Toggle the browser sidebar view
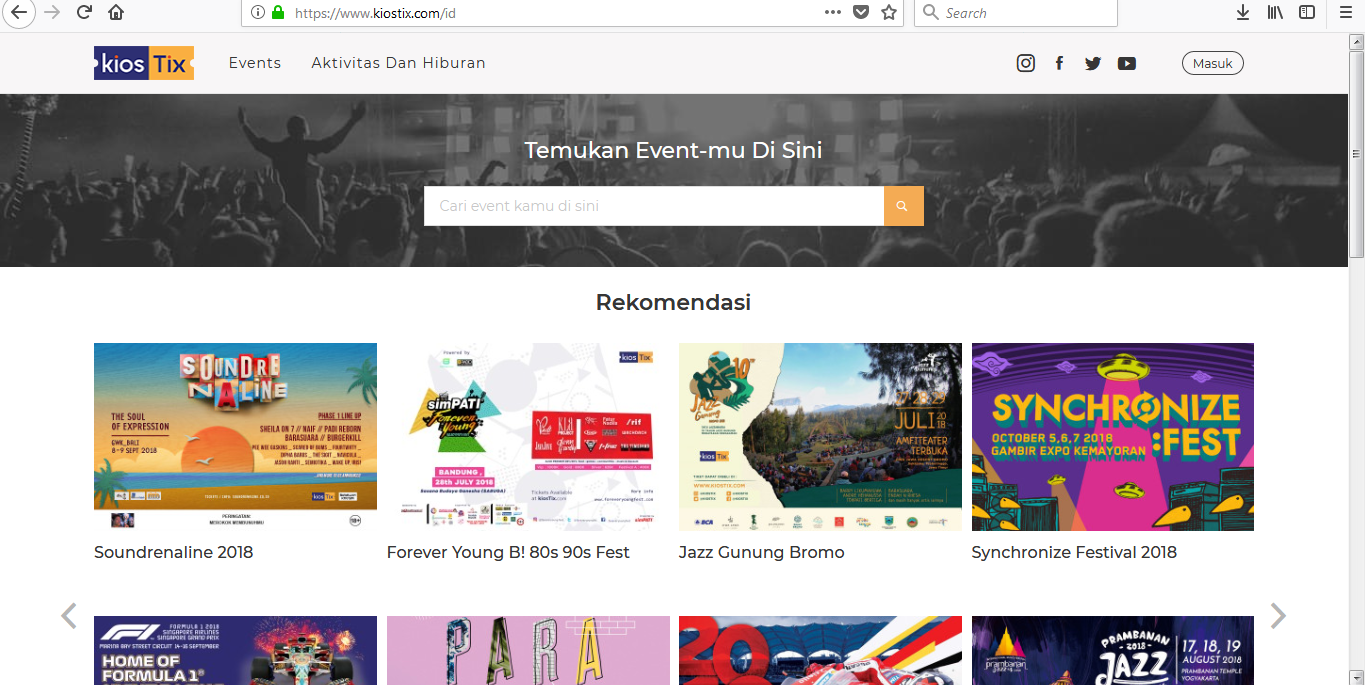This screenshot has width=1365, height=685. coord(1307,12)
